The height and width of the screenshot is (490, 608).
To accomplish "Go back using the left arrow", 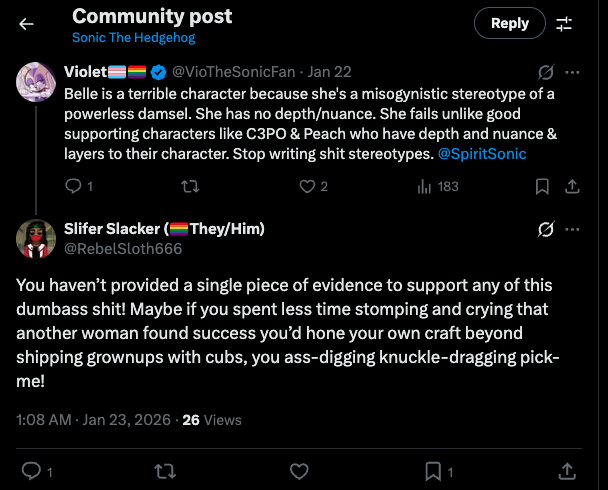I will pyautogui.click(x=26, y=24).
